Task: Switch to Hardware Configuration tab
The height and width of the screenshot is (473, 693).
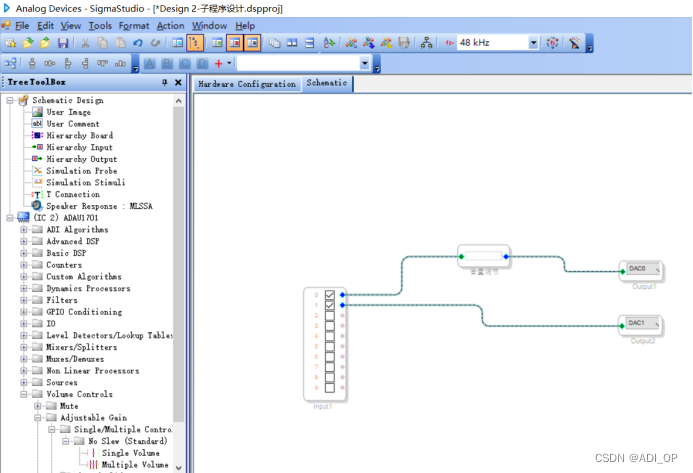Action: coord(247,84)
